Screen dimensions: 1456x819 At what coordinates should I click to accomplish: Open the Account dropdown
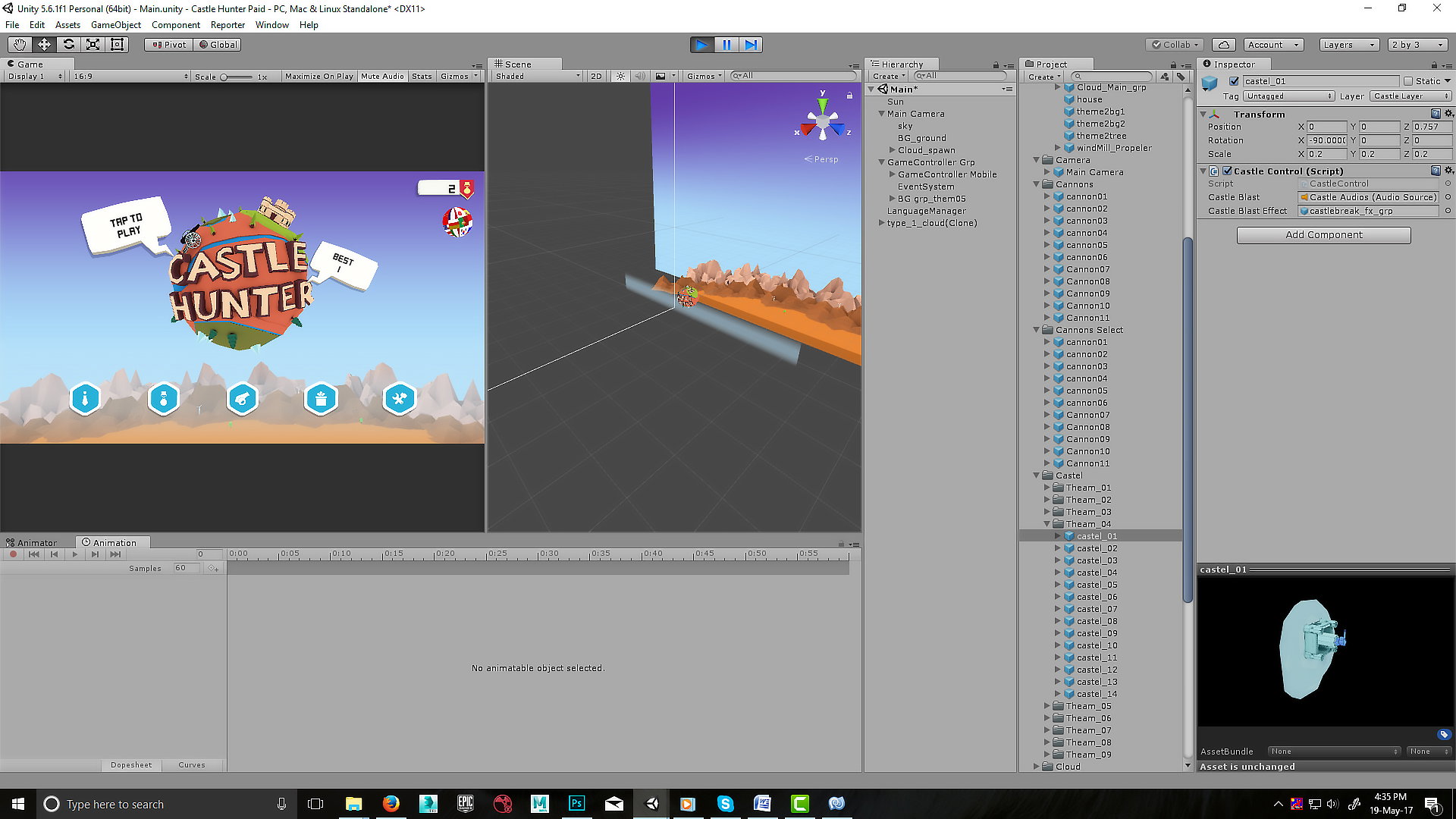(x=1274, y=45)
